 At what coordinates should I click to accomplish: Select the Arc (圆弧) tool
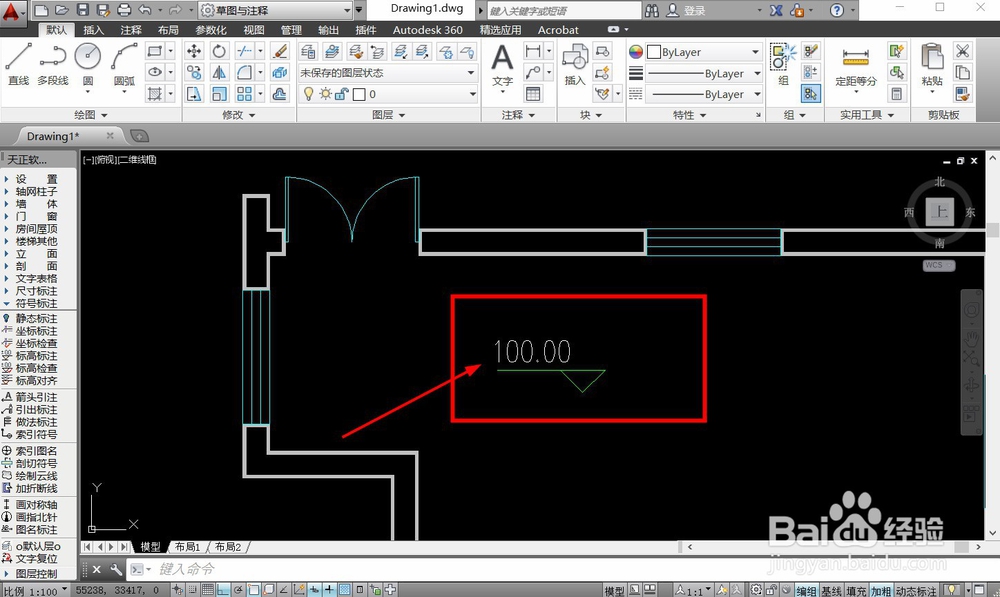pos(124,64)
